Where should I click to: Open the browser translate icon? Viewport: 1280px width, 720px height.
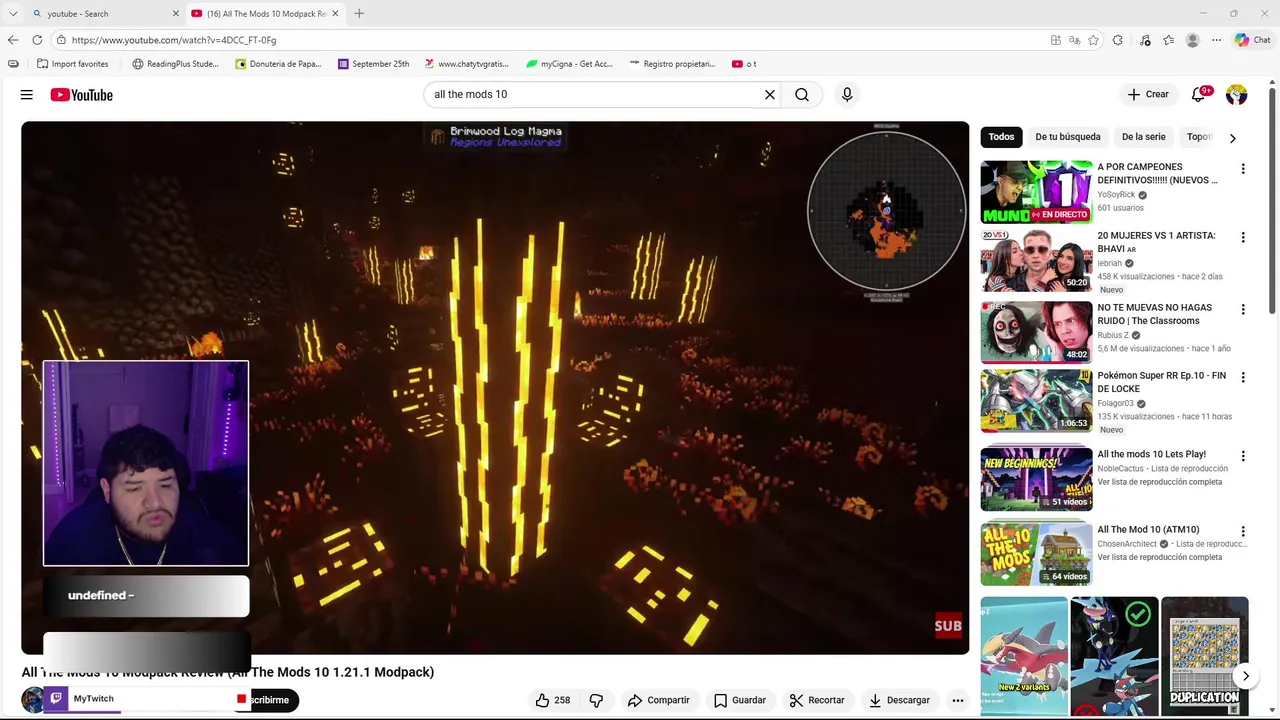point(1074,40)
